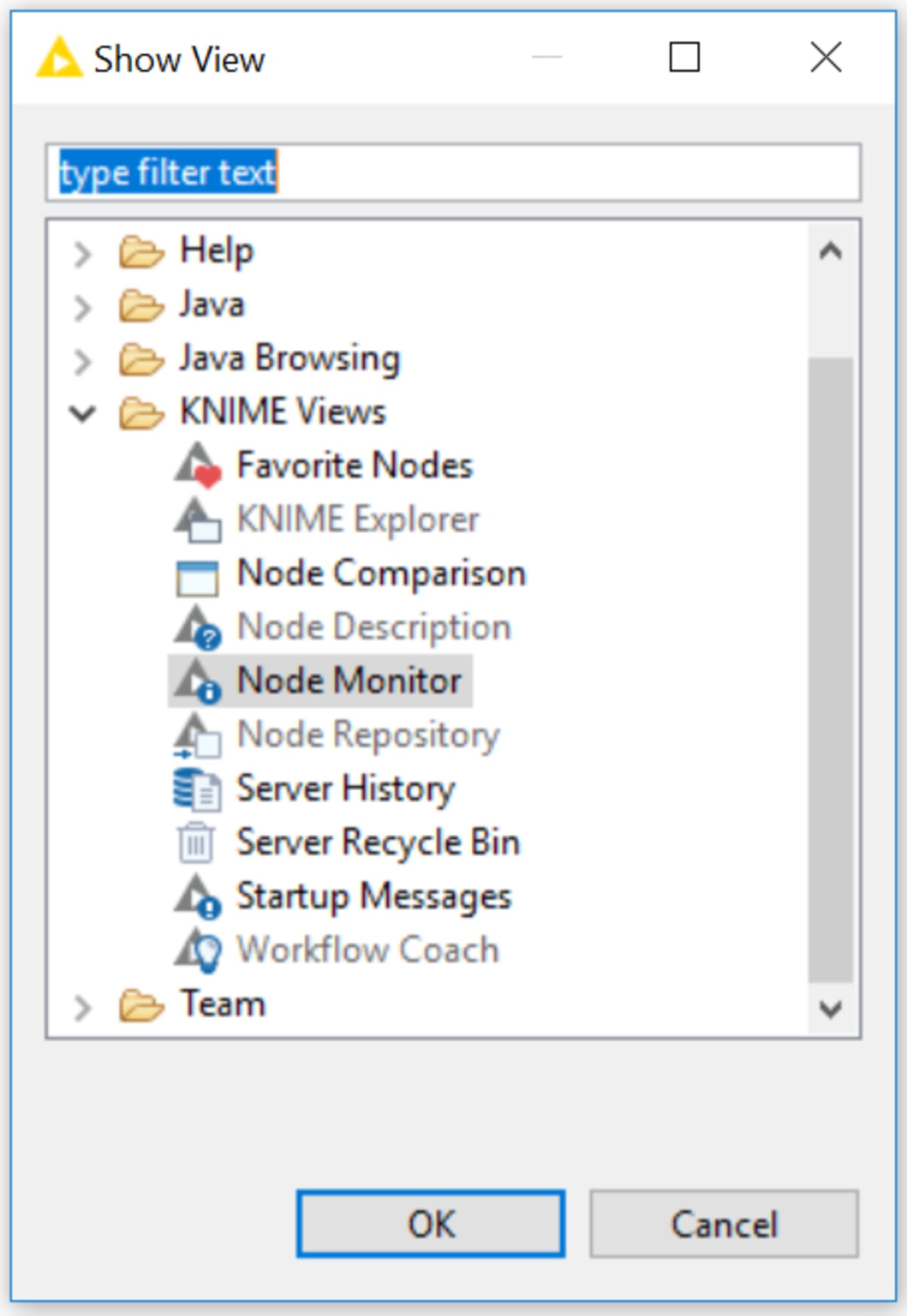Click the Node Comparison window icon
907x1316 pixels.
[197, 578]
